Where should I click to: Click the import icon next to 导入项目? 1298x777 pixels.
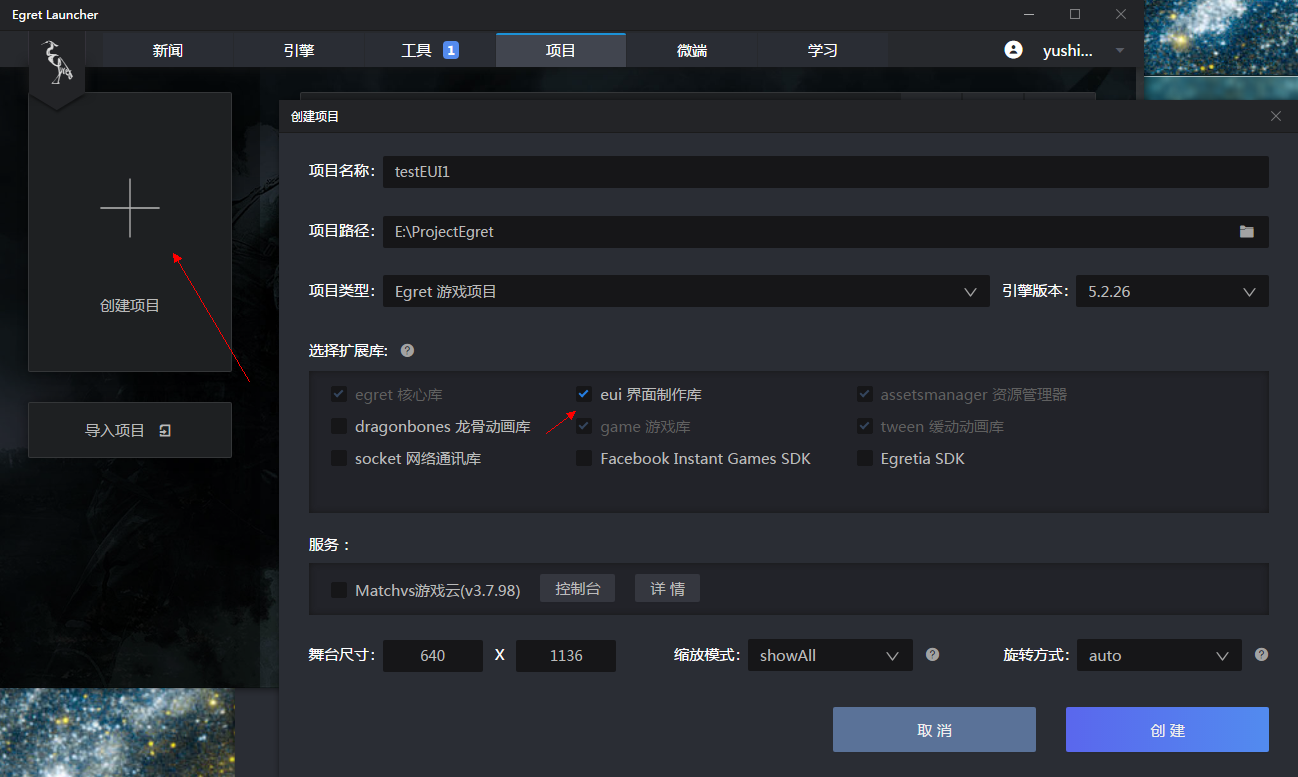click(164, 429)
